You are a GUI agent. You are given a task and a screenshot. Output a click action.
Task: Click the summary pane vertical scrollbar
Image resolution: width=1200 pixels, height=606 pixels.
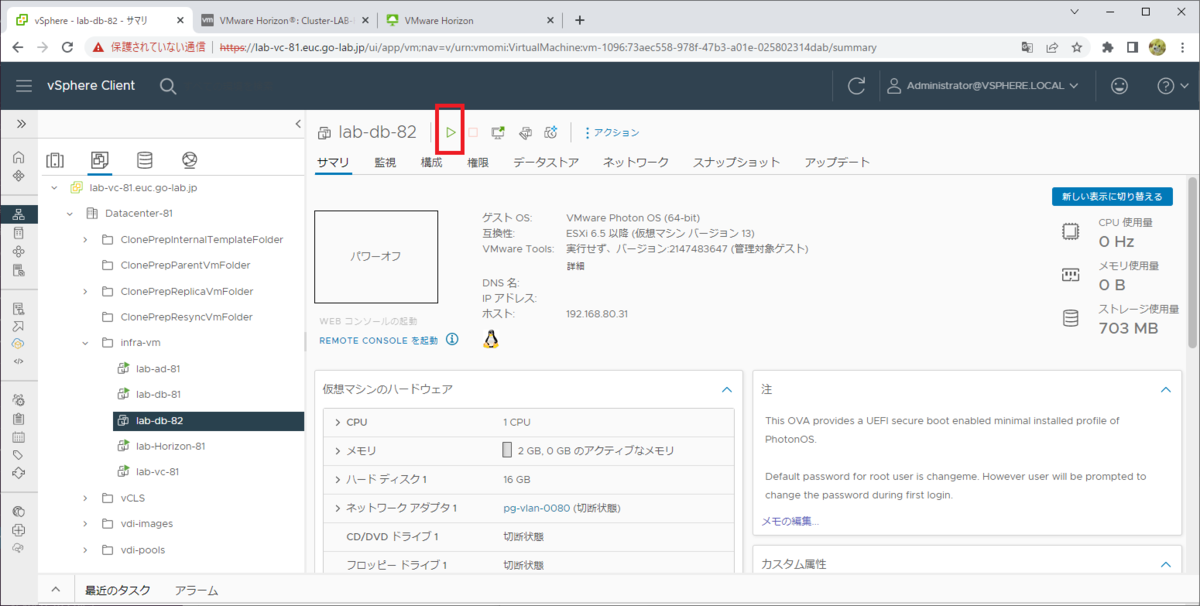(x=1192, y=264)
